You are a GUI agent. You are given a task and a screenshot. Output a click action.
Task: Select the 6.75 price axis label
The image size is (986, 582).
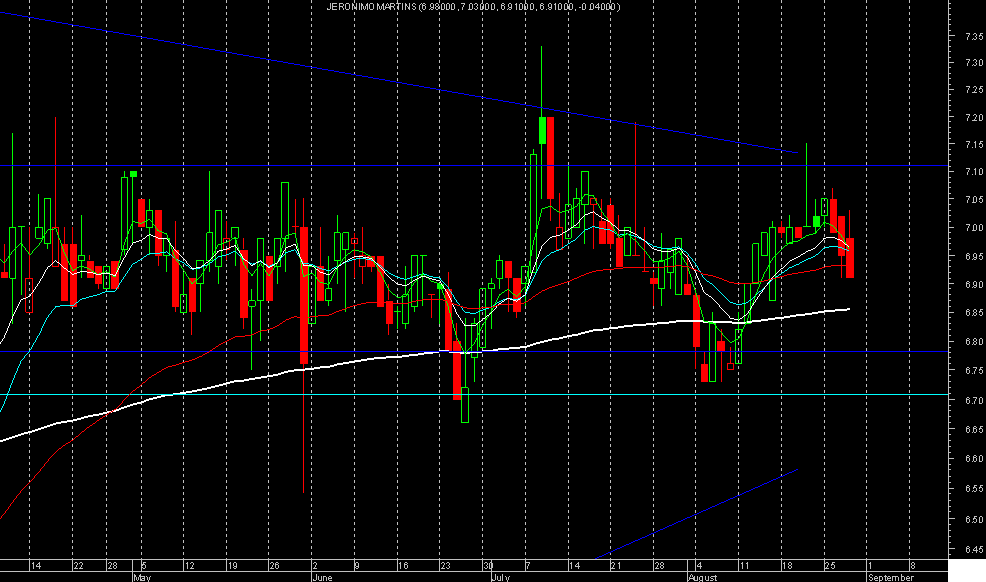[974, 371]
